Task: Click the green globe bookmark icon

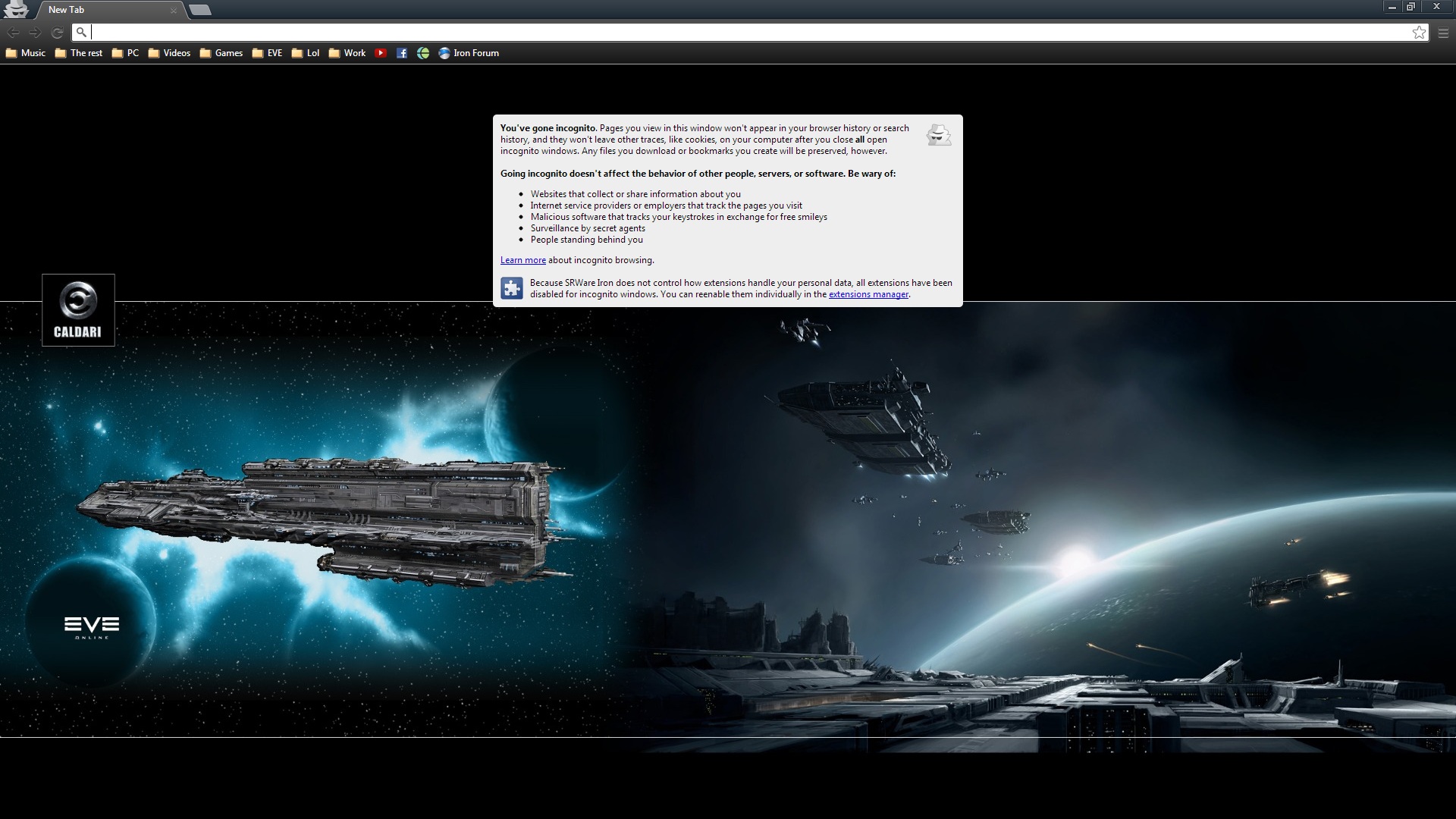Action: click(x=423, y=53)
